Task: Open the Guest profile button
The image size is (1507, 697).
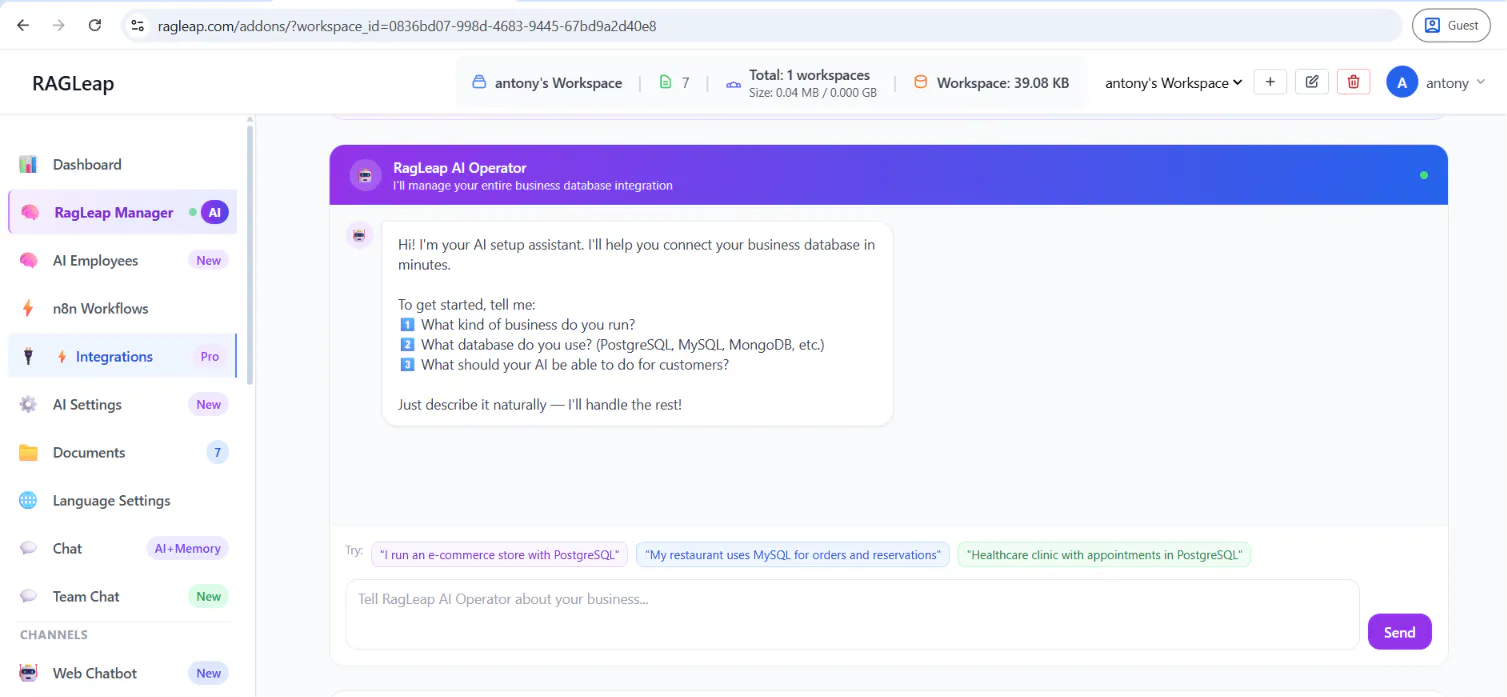Action: coord(1451,25)
